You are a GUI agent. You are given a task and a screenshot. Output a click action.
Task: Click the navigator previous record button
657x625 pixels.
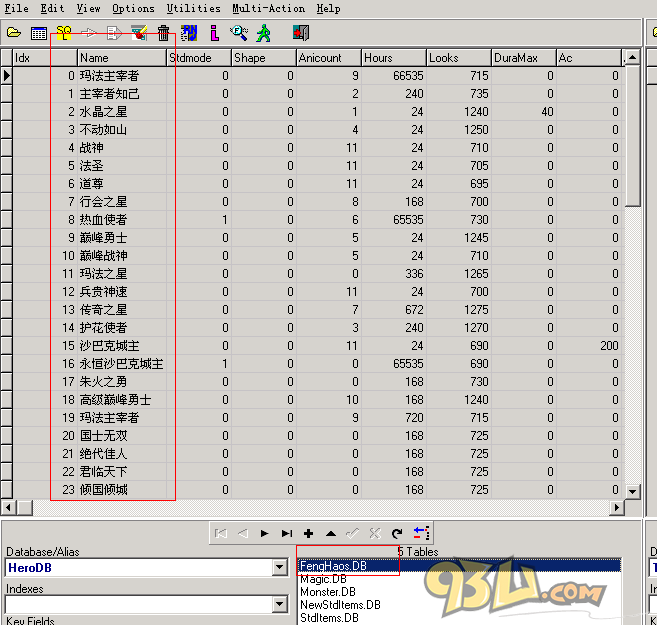[x=243, y=533]
